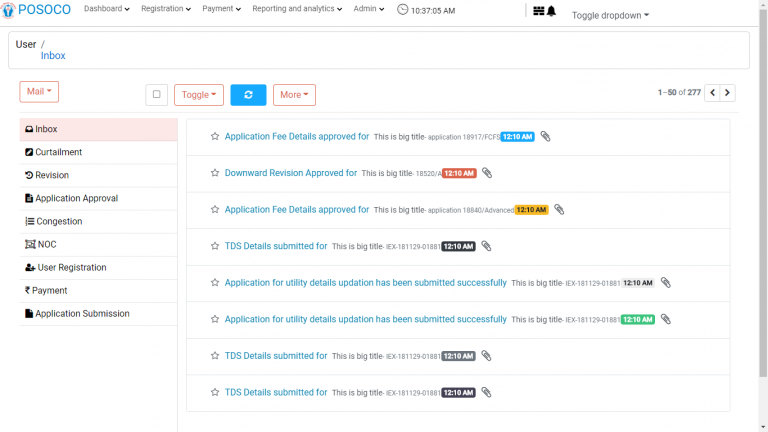Star the Downward Revision Approved mail
Viewport: 768px width, 432px height.
pos(214,173)
